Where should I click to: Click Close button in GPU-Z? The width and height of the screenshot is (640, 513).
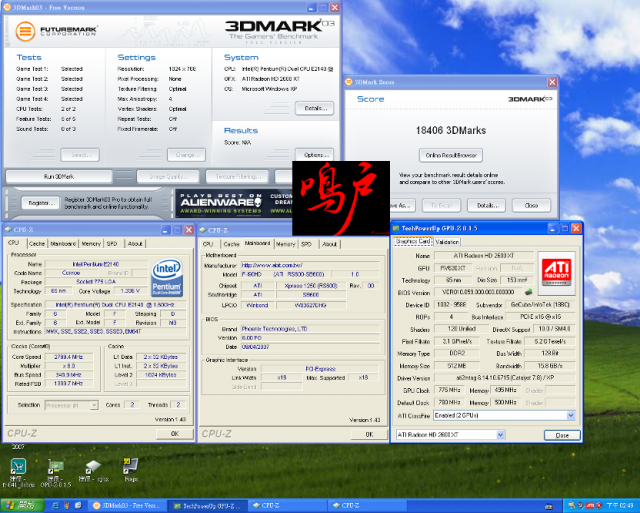(x=562, y=435)
